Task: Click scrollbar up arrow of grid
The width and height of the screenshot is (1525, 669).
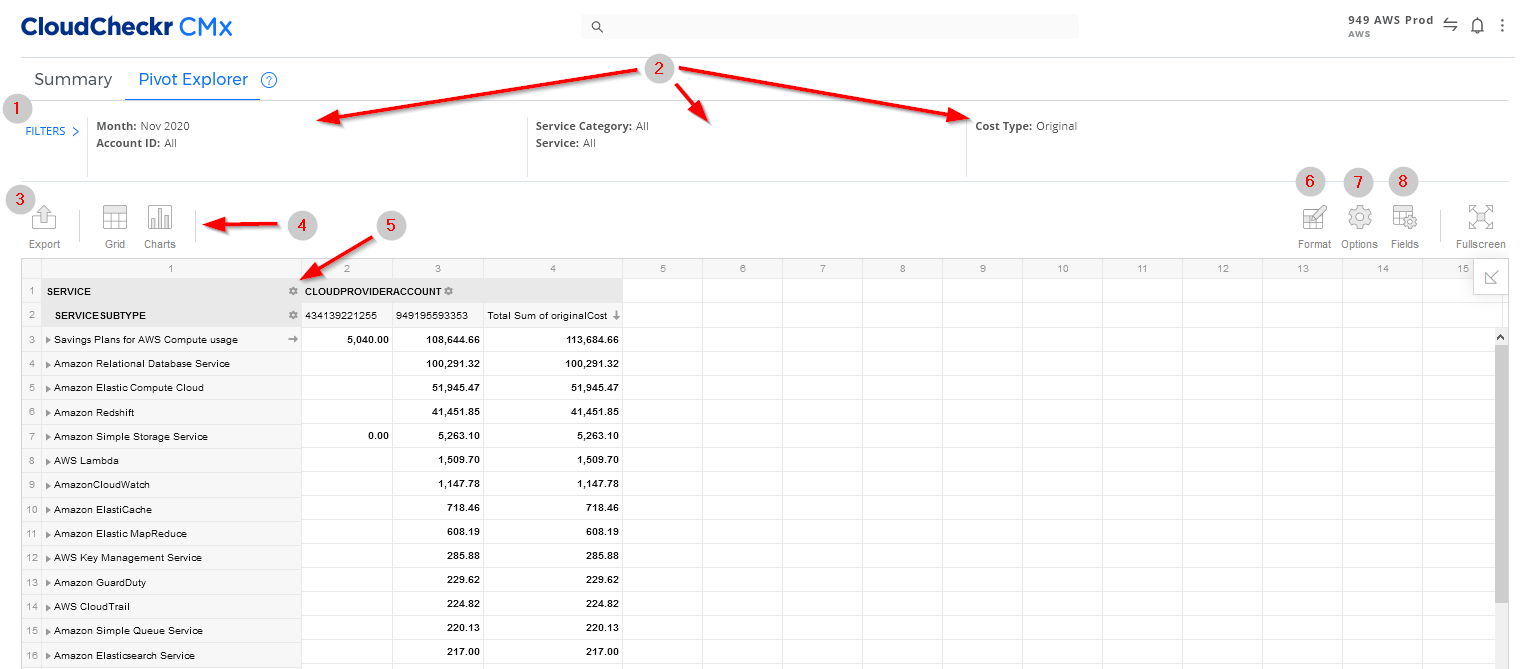Action: (1501, 338)
